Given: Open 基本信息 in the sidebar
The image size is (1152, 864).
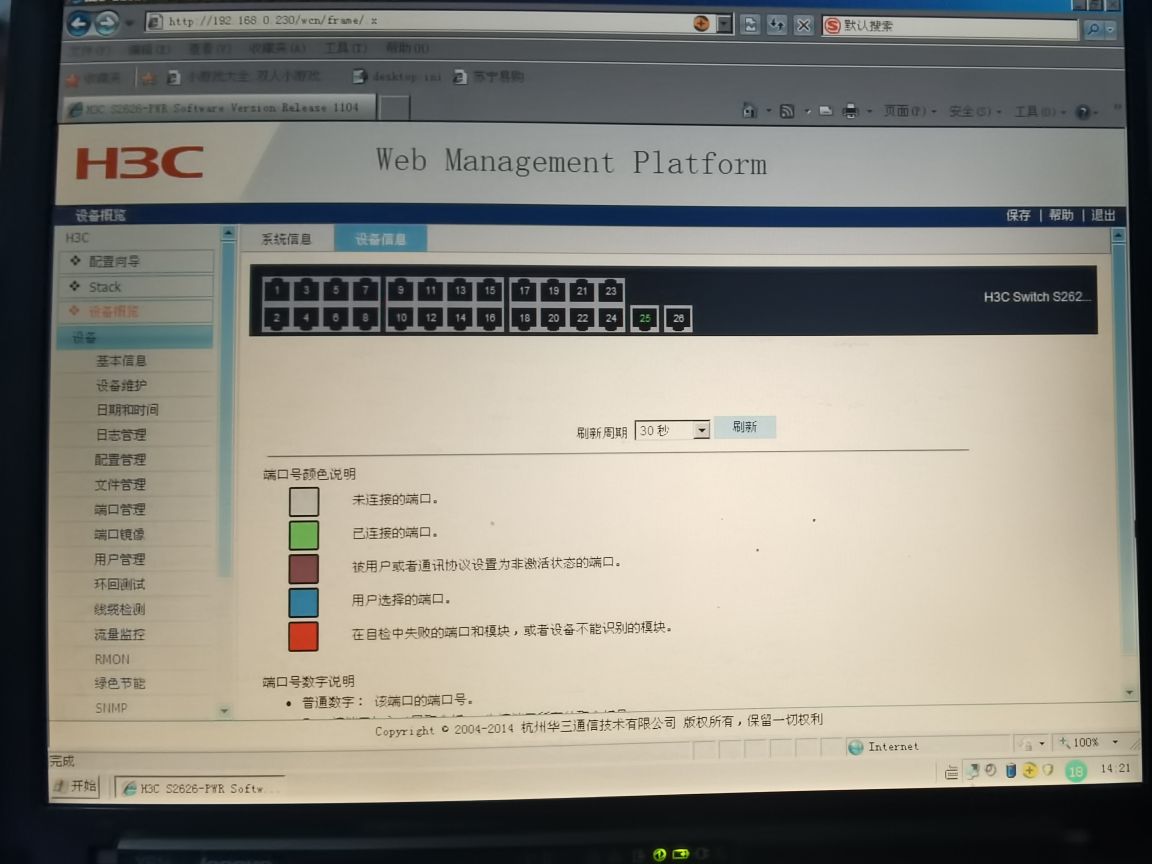Looking at the screenshot, I should pos(121,361).
